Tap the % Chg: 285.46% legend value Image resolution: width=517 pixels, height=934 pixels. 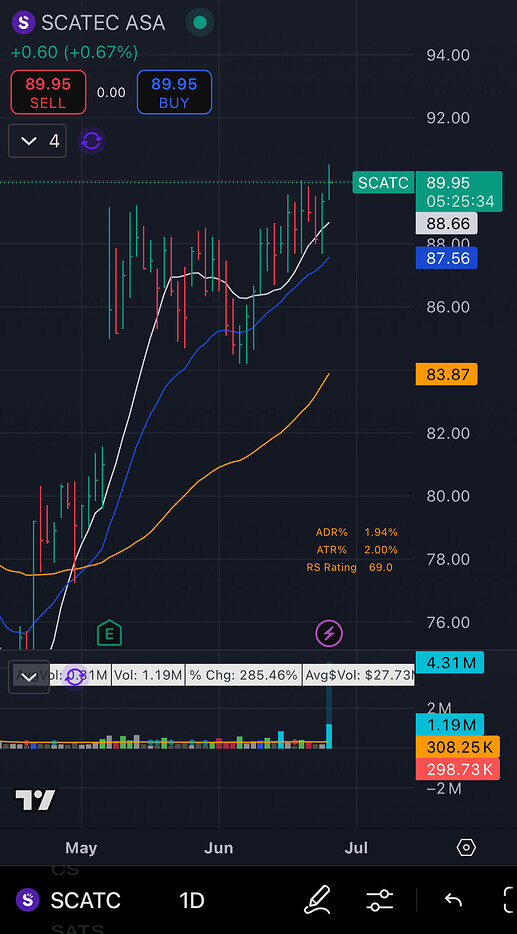(x=243, y=675)
